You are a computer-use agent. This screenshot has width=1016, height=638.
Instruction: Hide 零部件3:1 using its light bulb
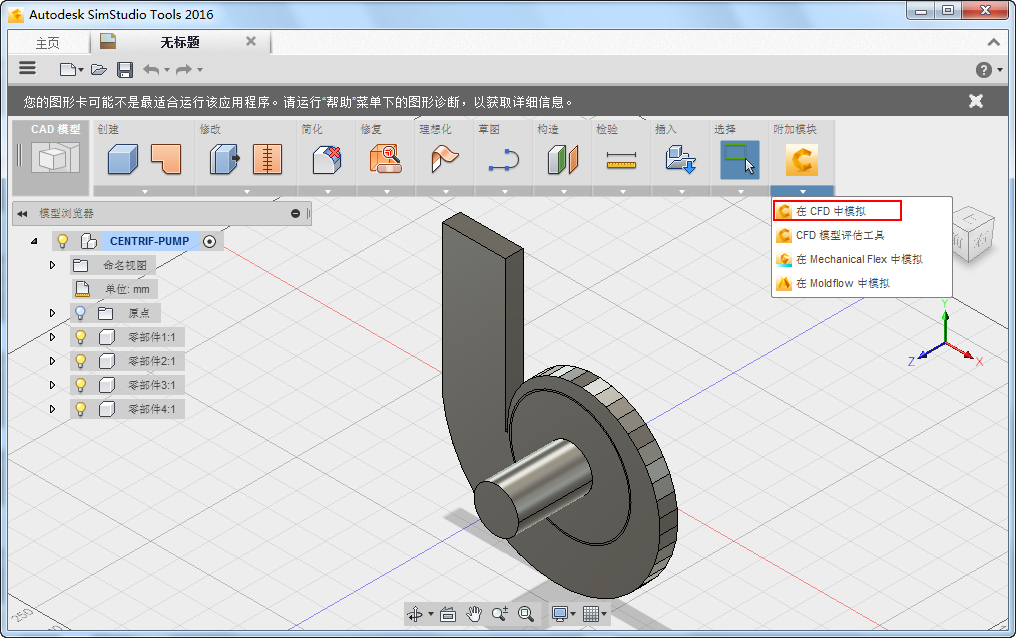[80, 385]
